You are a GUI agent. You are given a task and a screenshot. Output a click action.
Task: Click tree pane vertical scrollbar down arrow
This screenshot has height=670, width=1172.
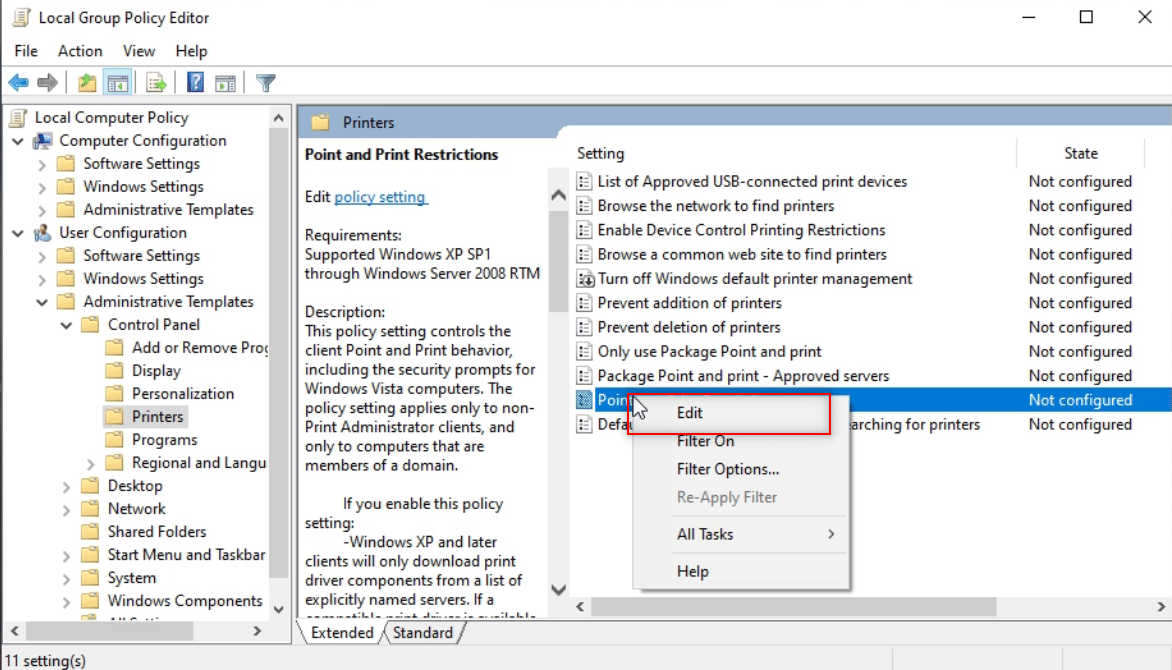tap(279, 609)
